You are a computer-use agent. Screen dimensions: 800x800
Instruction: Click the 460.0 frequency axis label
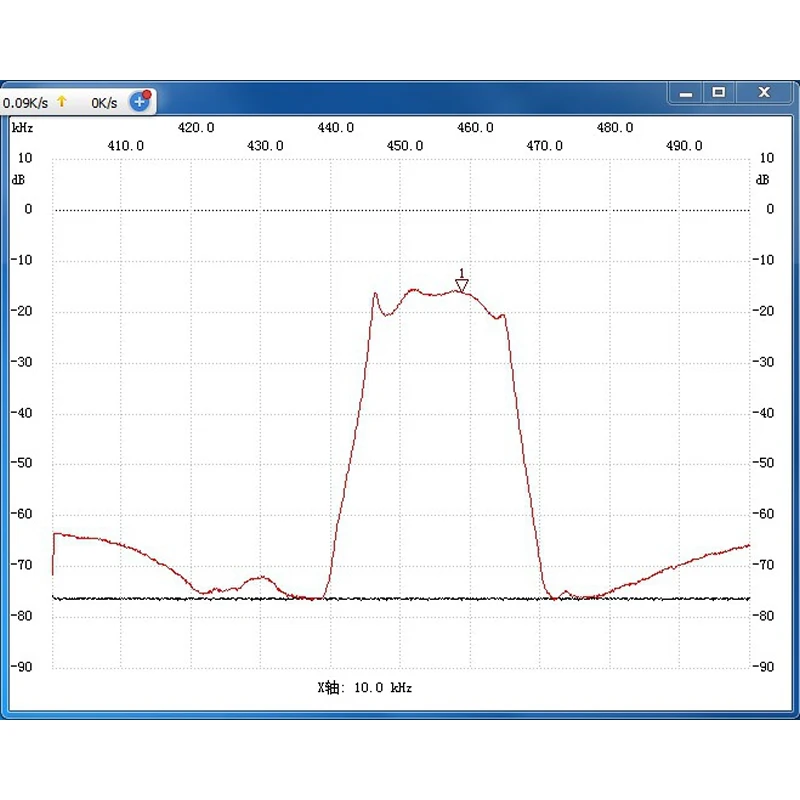click(475, 128)
